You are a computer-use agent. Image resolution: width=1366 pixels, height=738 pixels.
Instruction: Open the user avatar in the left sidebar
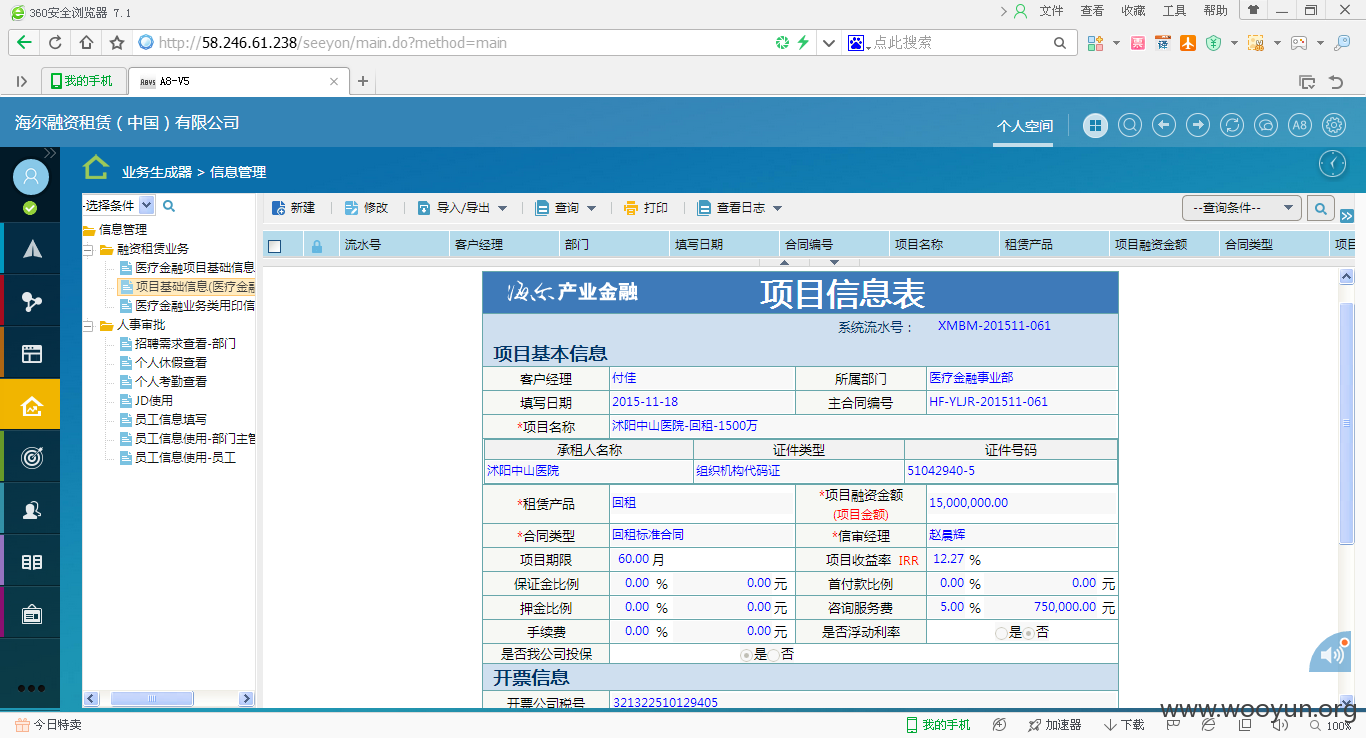click(31, 177)
